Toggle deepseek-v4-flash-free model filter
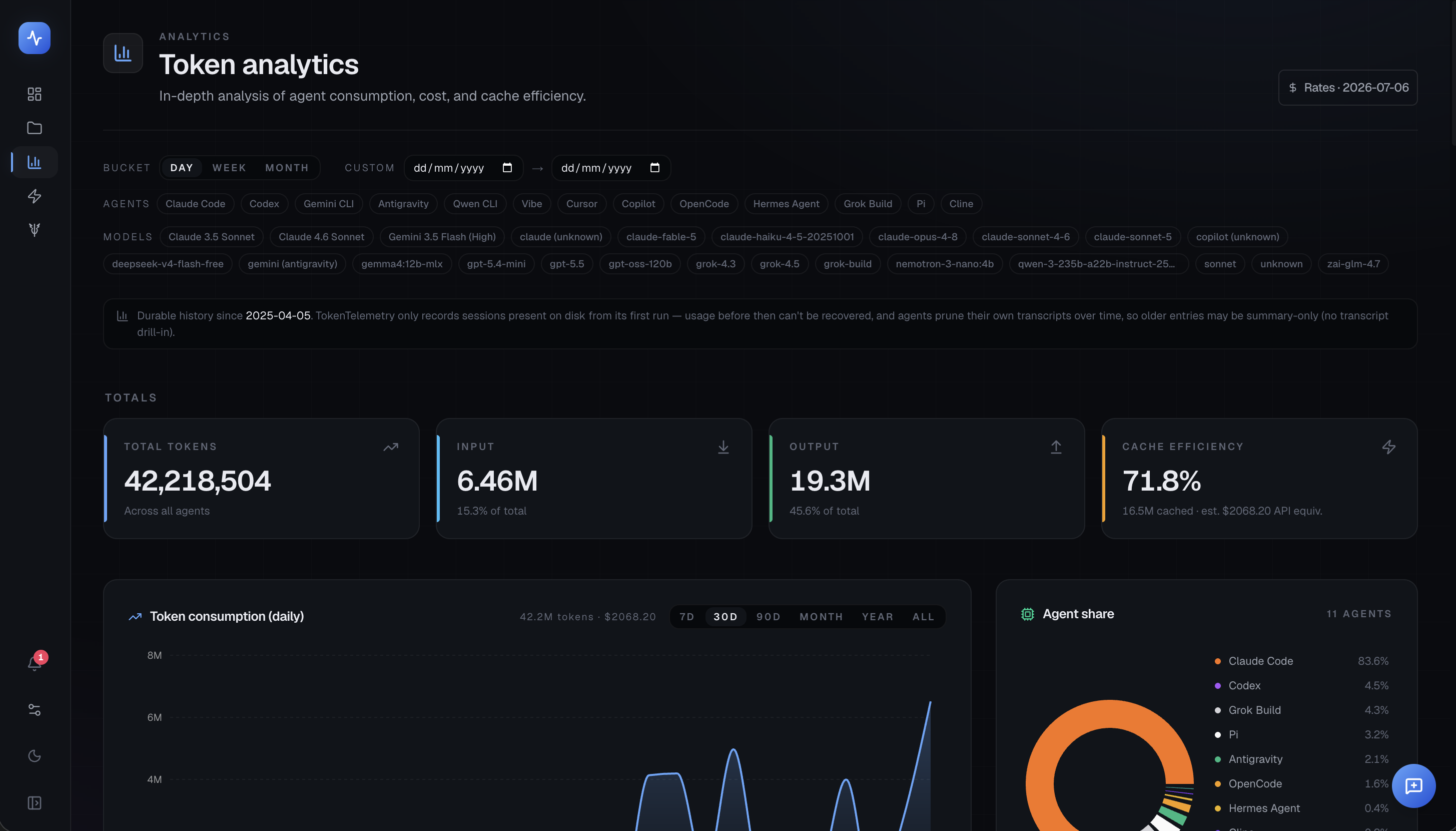This screenshot has width=1456, height=831. pos(168,264)
